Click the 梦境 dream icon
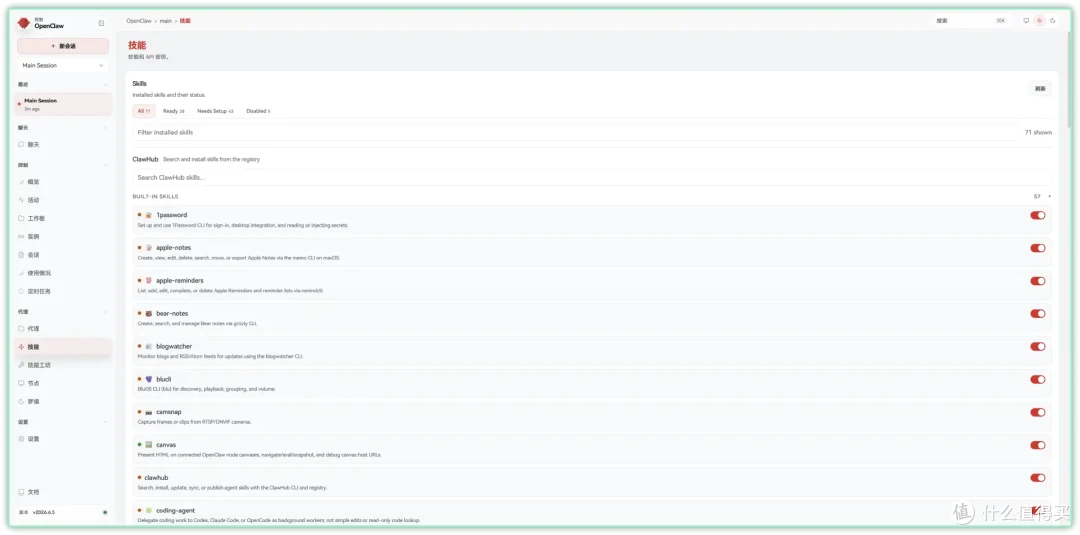This screenshot has height=535, width=1080. click(21, 401)
